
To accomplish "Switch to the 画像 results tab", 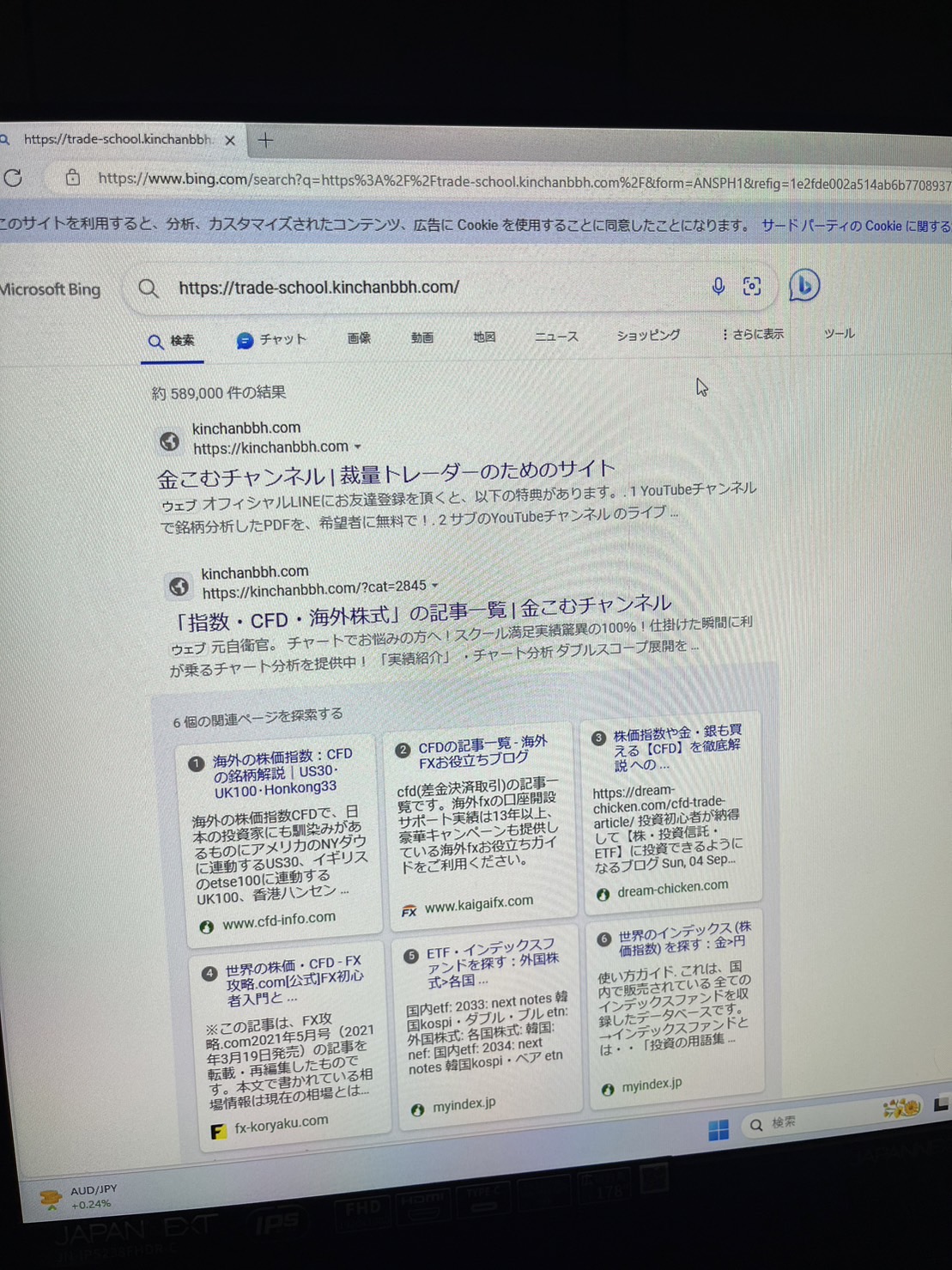I will point(359,338).
